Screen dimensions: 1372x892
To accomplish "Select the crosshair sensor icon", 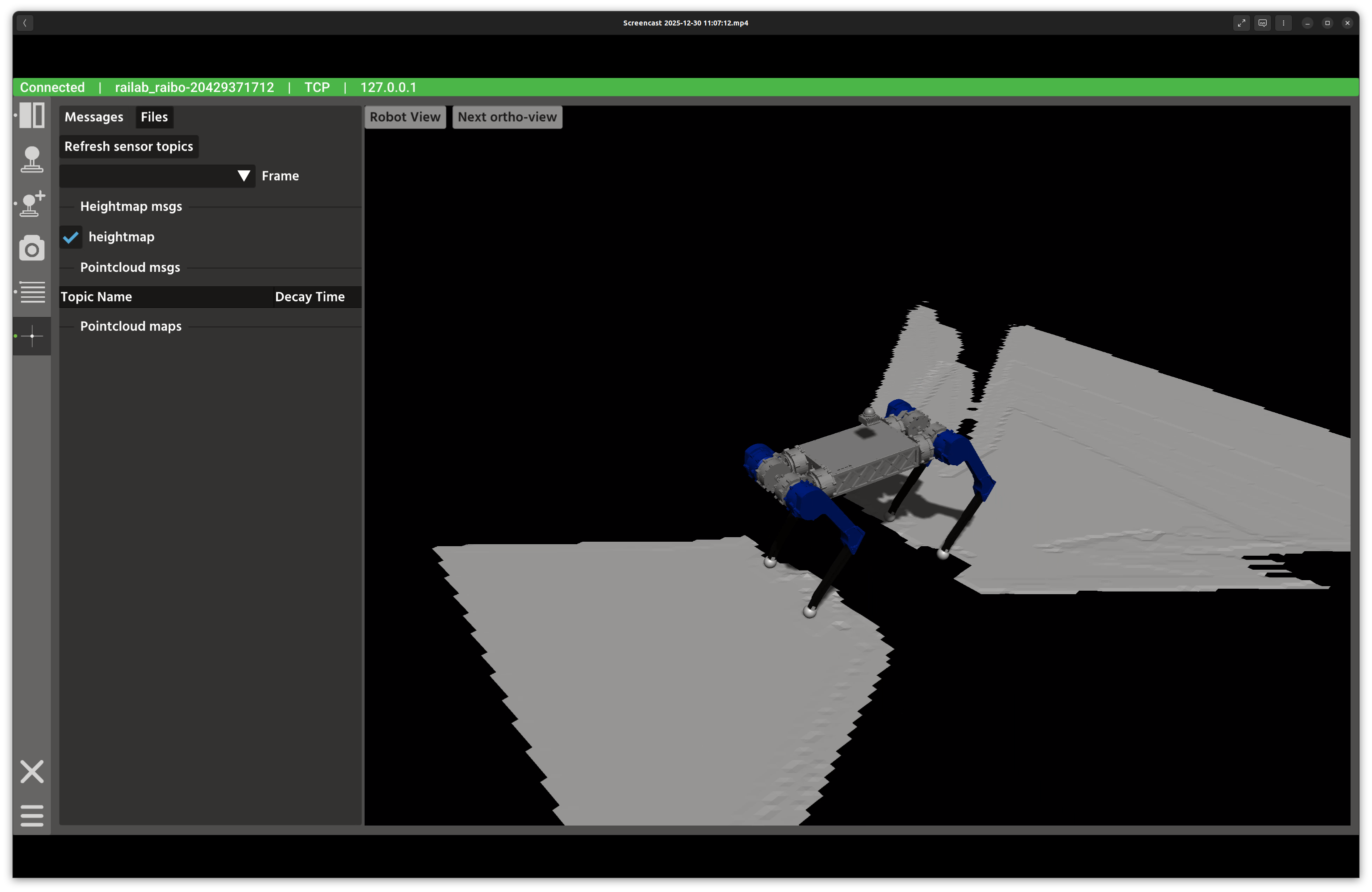I will point(31,336).
